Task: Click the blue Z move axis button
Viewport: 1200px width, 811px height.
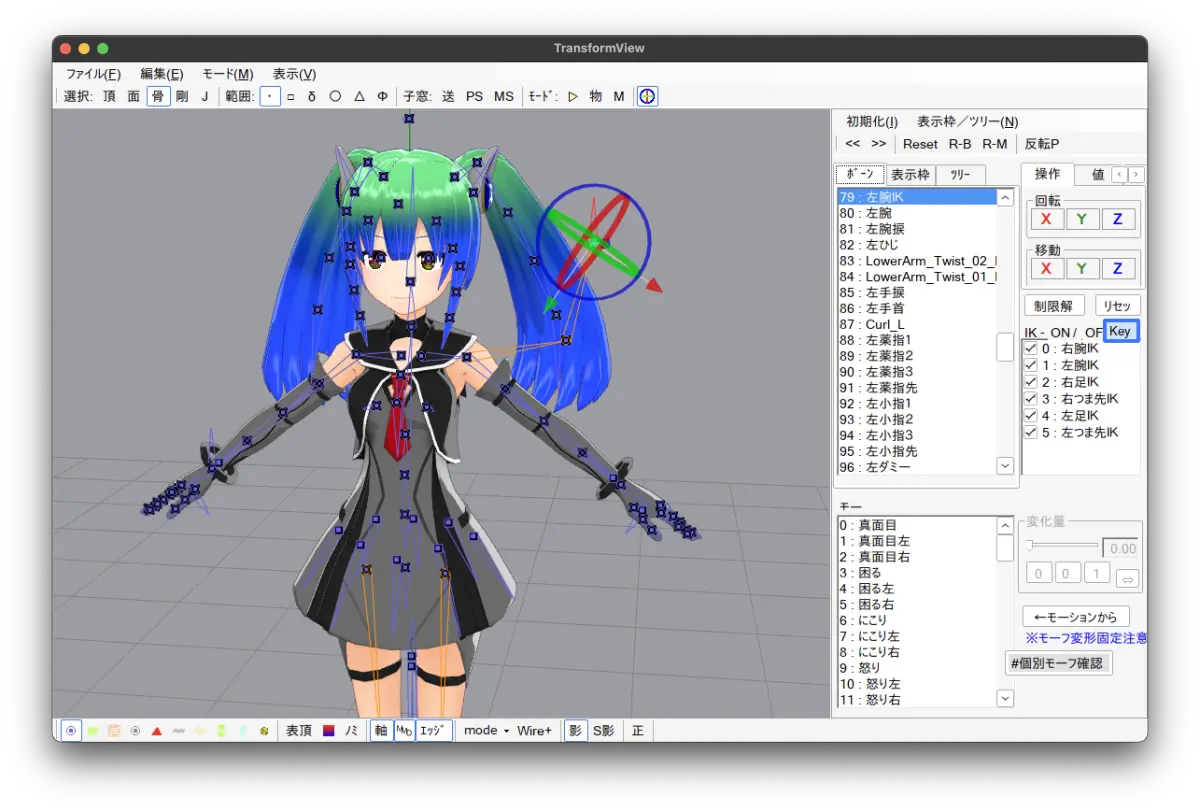Action: (1118, 268)
